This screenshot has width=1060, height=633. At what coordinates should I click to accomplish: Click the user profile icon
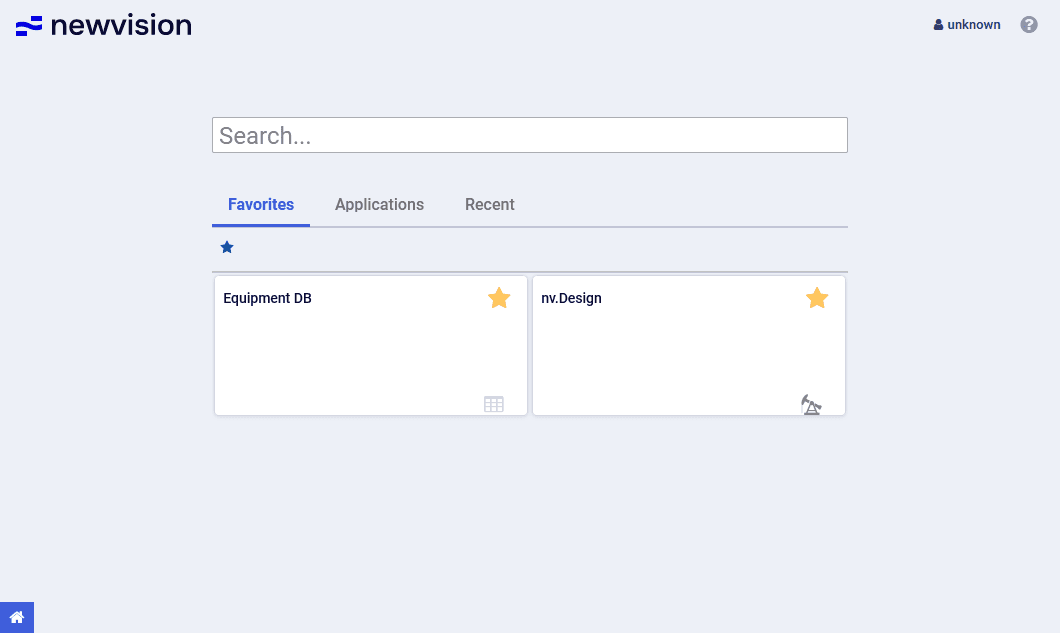[x=938, y=25]
